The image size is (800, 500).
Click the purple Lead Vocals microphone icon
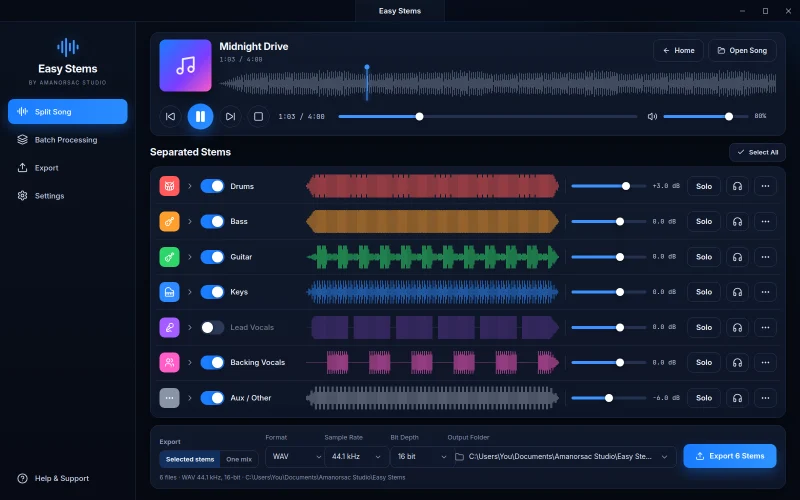[169, 327]
